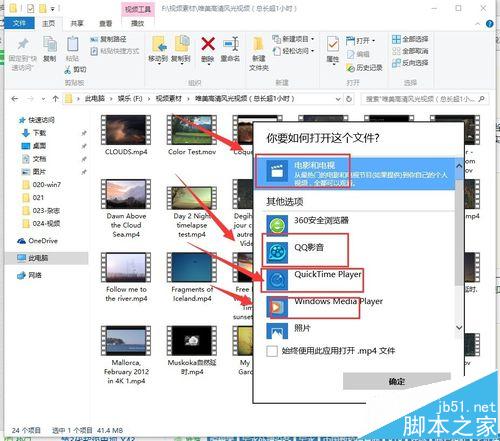Open the ribbon help icon

coord(489,24)
